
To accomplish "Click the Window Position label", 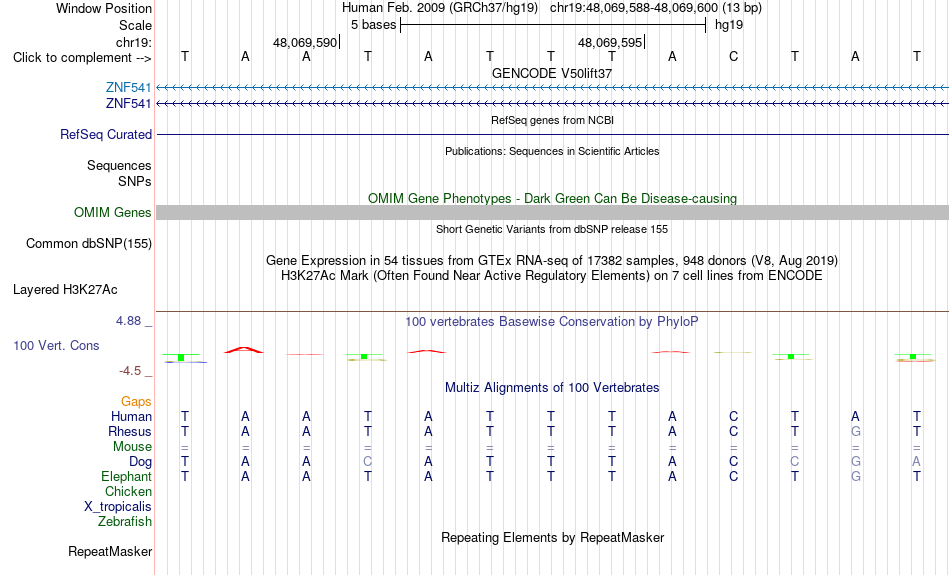I will pyautogui.click(x=104, y=8).
